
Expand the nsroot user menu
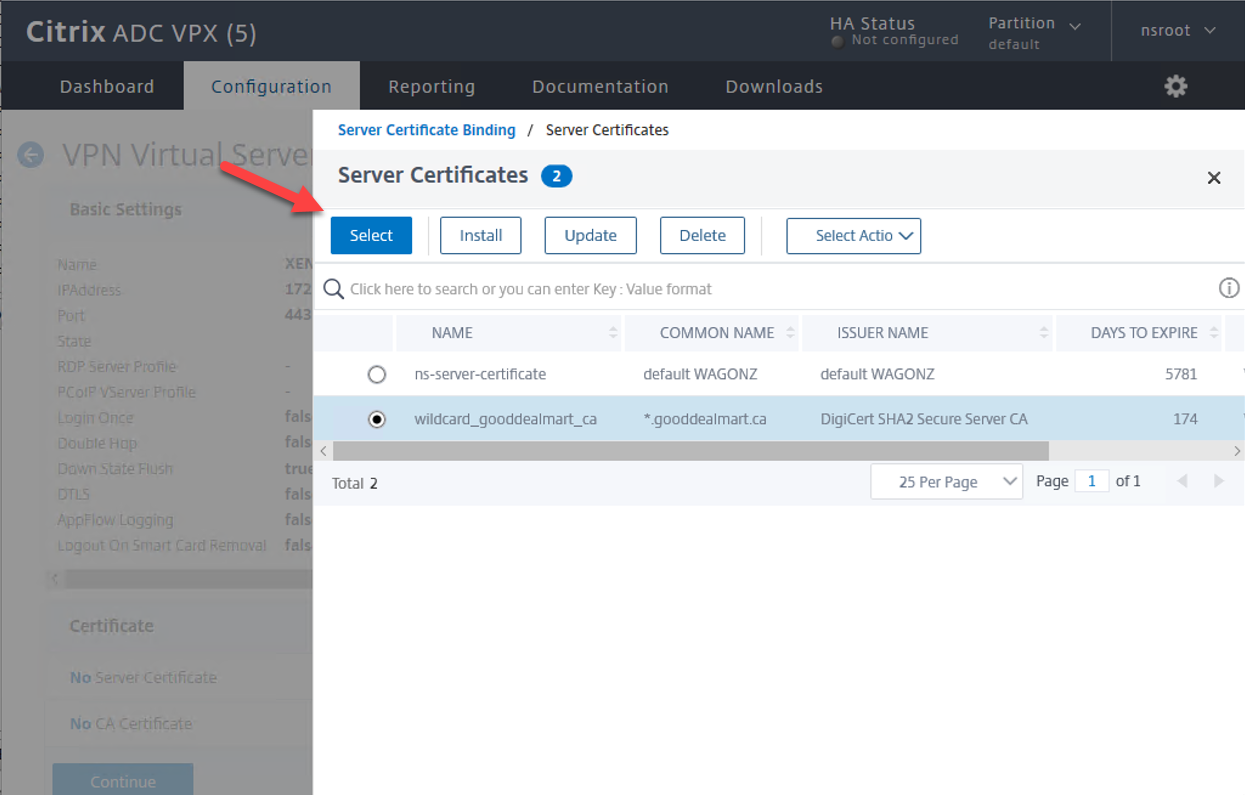[1178, 30]
